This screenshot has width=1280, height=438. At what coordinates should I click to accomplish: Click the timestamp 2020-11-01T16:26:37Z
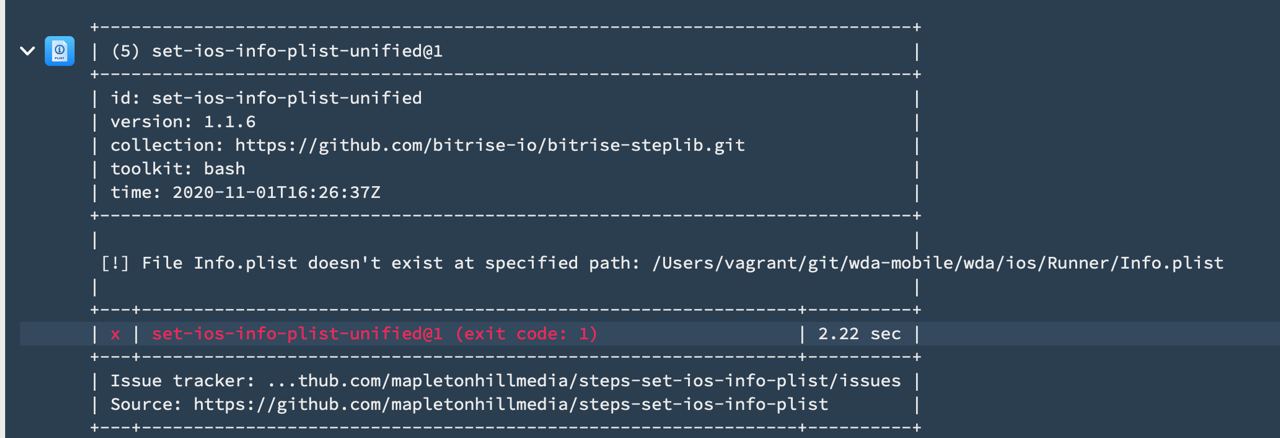pos(276,192)
